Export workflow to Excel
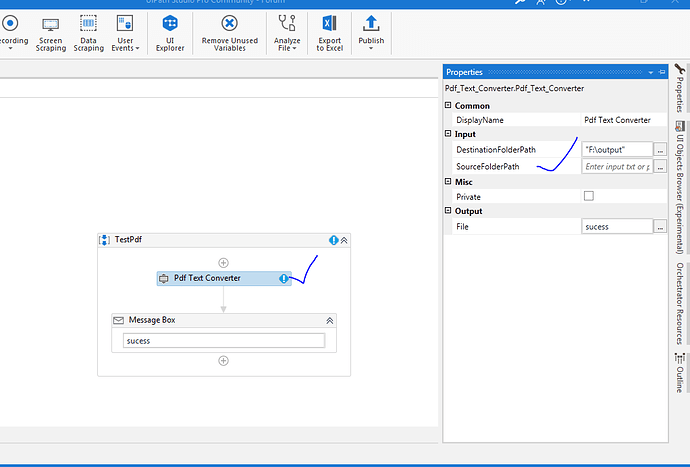Screen dimensions: 690x467 pos(330,34)
